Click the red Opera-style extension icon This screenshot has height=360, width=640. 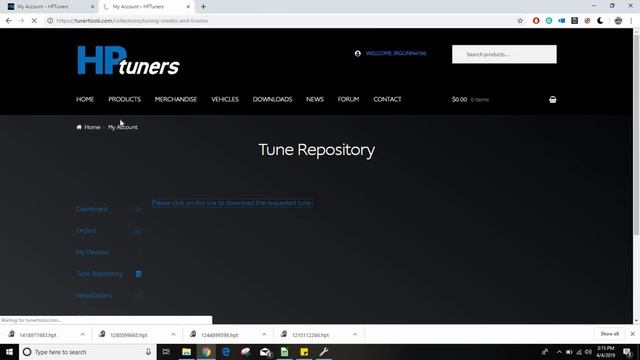point(536,20)
